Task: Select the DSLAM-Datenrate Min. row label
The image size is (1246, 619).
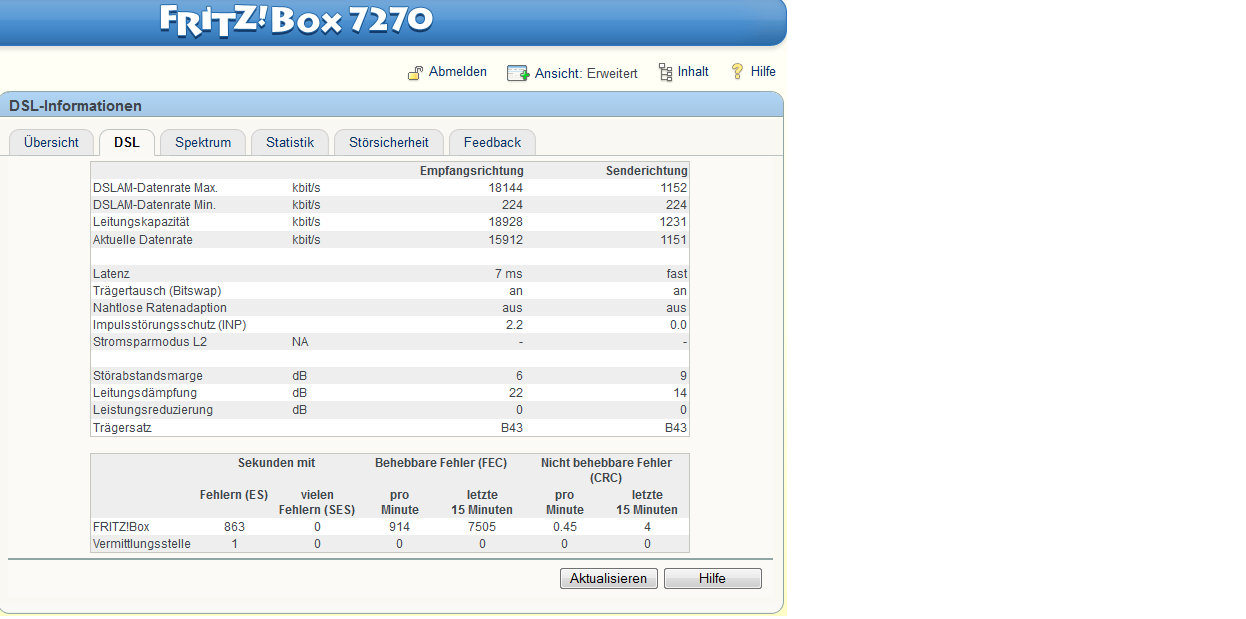Action: point(154,205)
